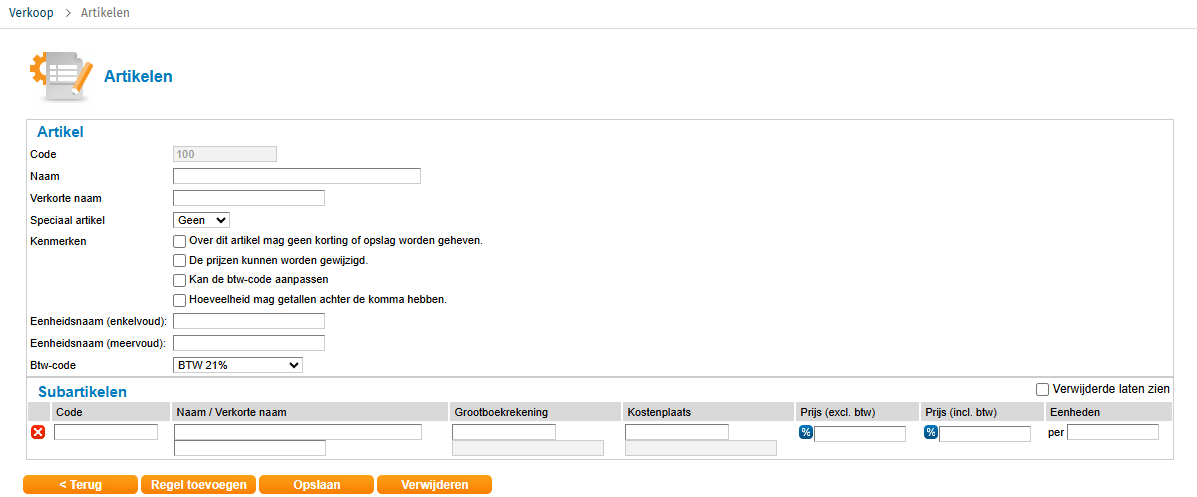Viewport: 1197px width, 497px height.
Task: Click the Verwijderen button
Action: (434, 485)
